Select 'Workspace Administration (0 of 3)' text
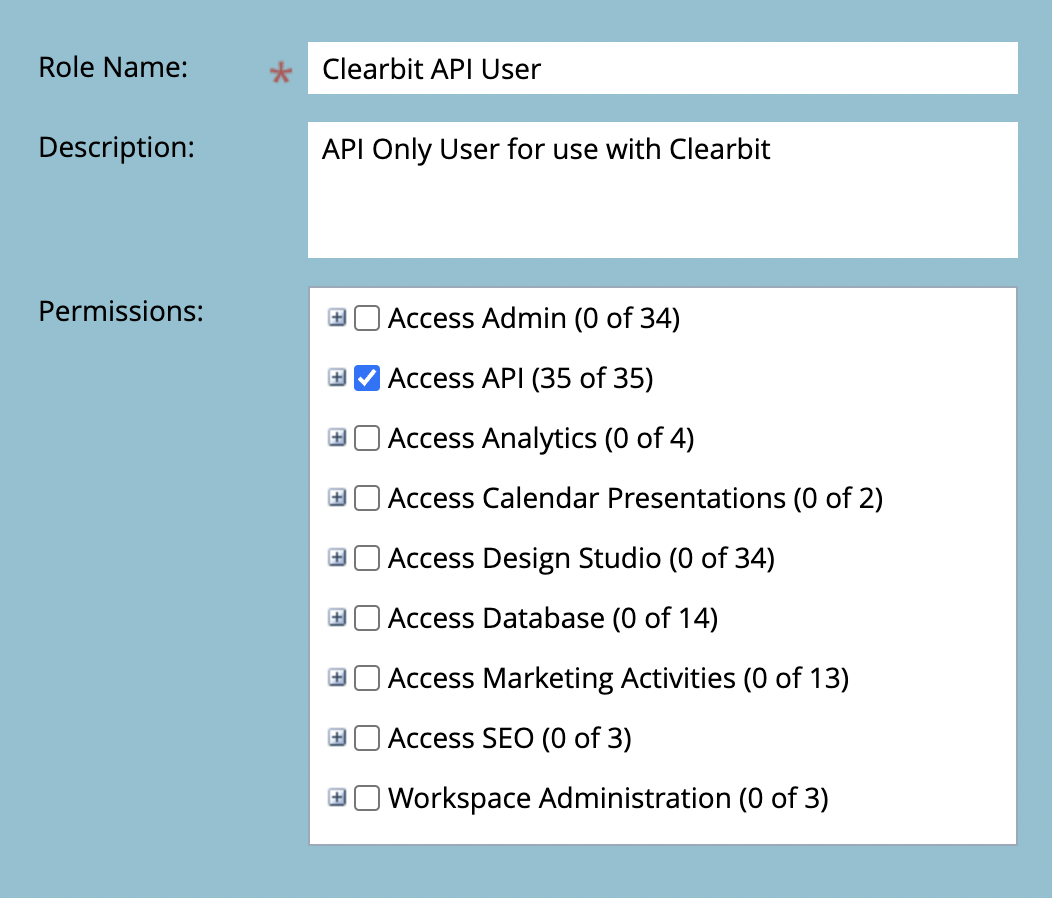This screenshot has width=1052, height=898. pyautogui.click(x=609, y=799)
